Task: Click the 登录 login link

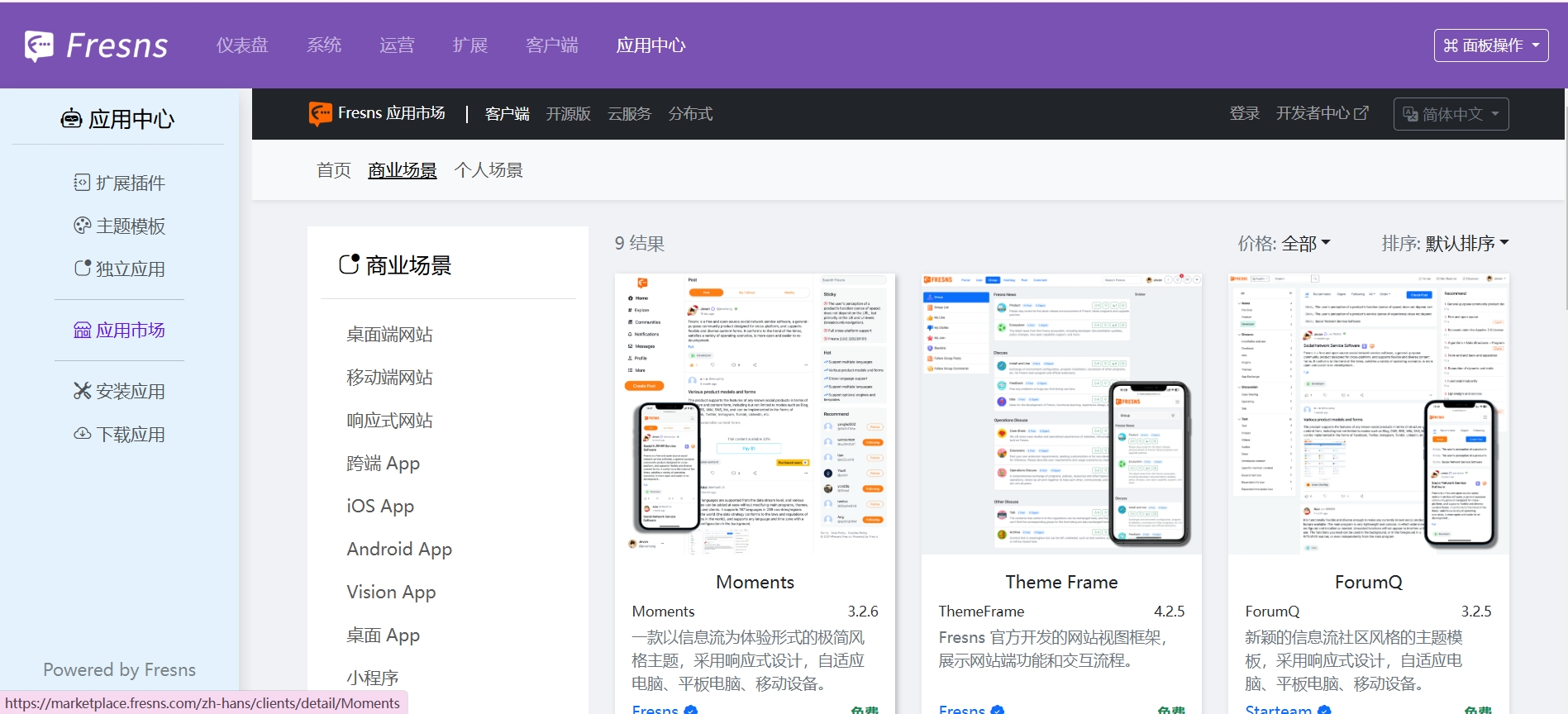Action: (1244, 113)
